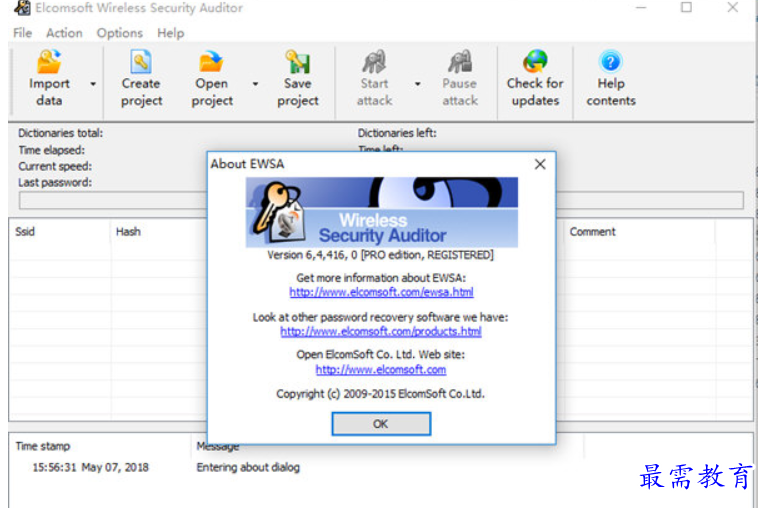
Task: Click the Create project icon
Action: [141, 62]
